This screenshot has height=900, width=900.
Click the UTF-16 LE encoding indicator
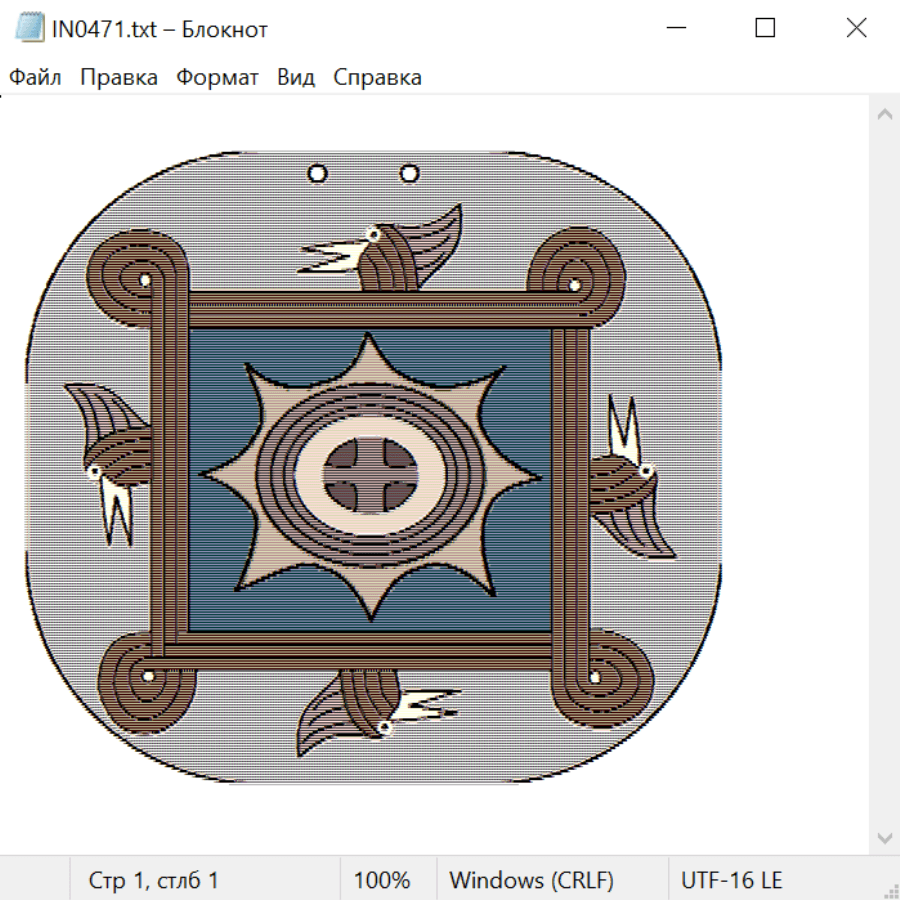click(731, 881)
